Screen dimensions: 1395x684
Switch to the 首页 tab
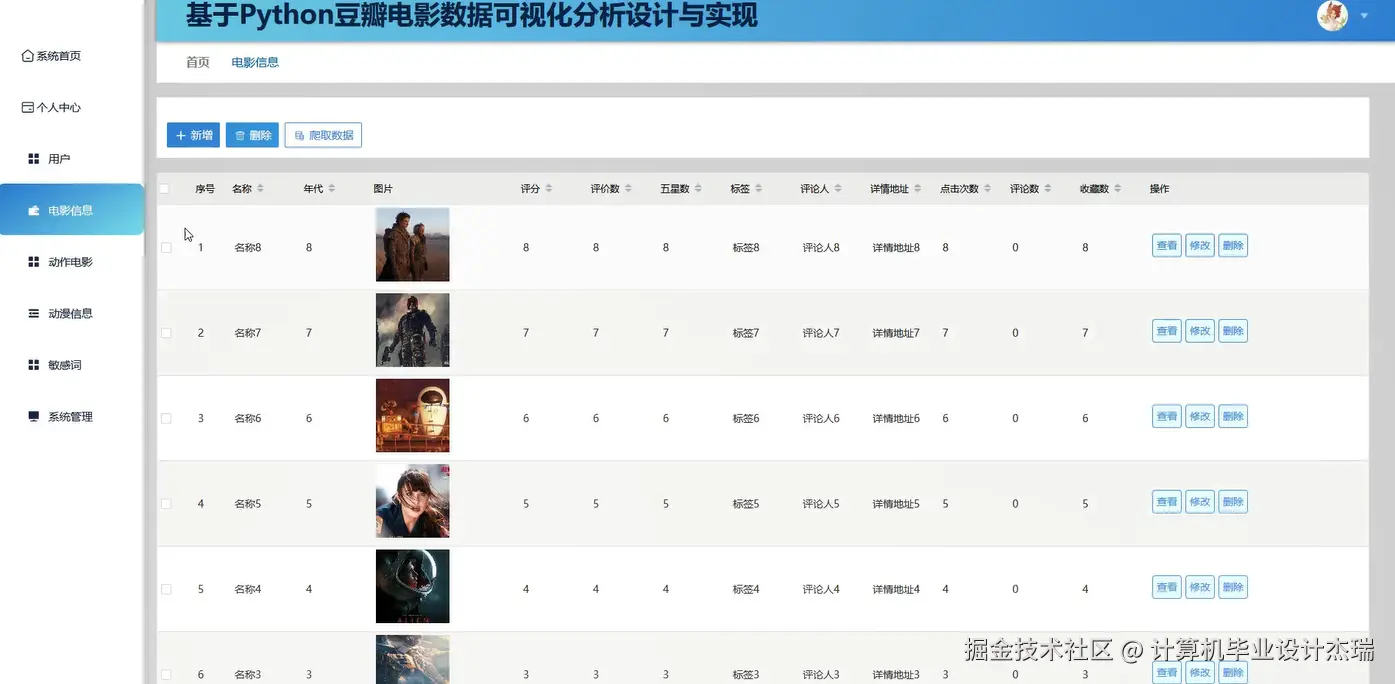198,62
